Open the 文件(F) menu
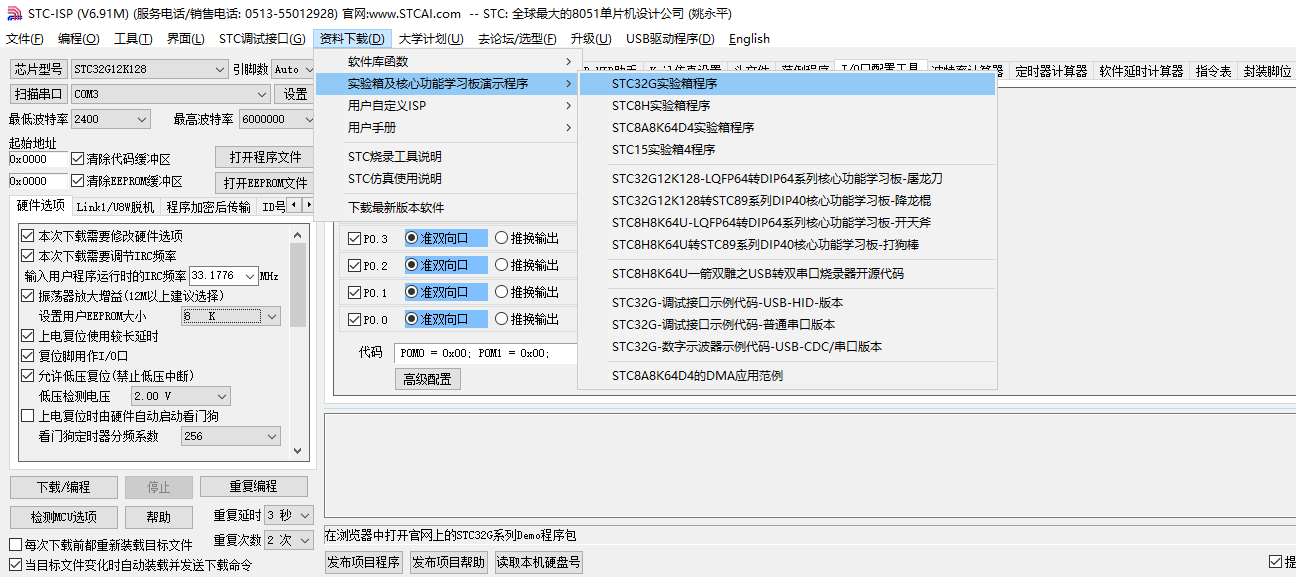 point(25,39)
